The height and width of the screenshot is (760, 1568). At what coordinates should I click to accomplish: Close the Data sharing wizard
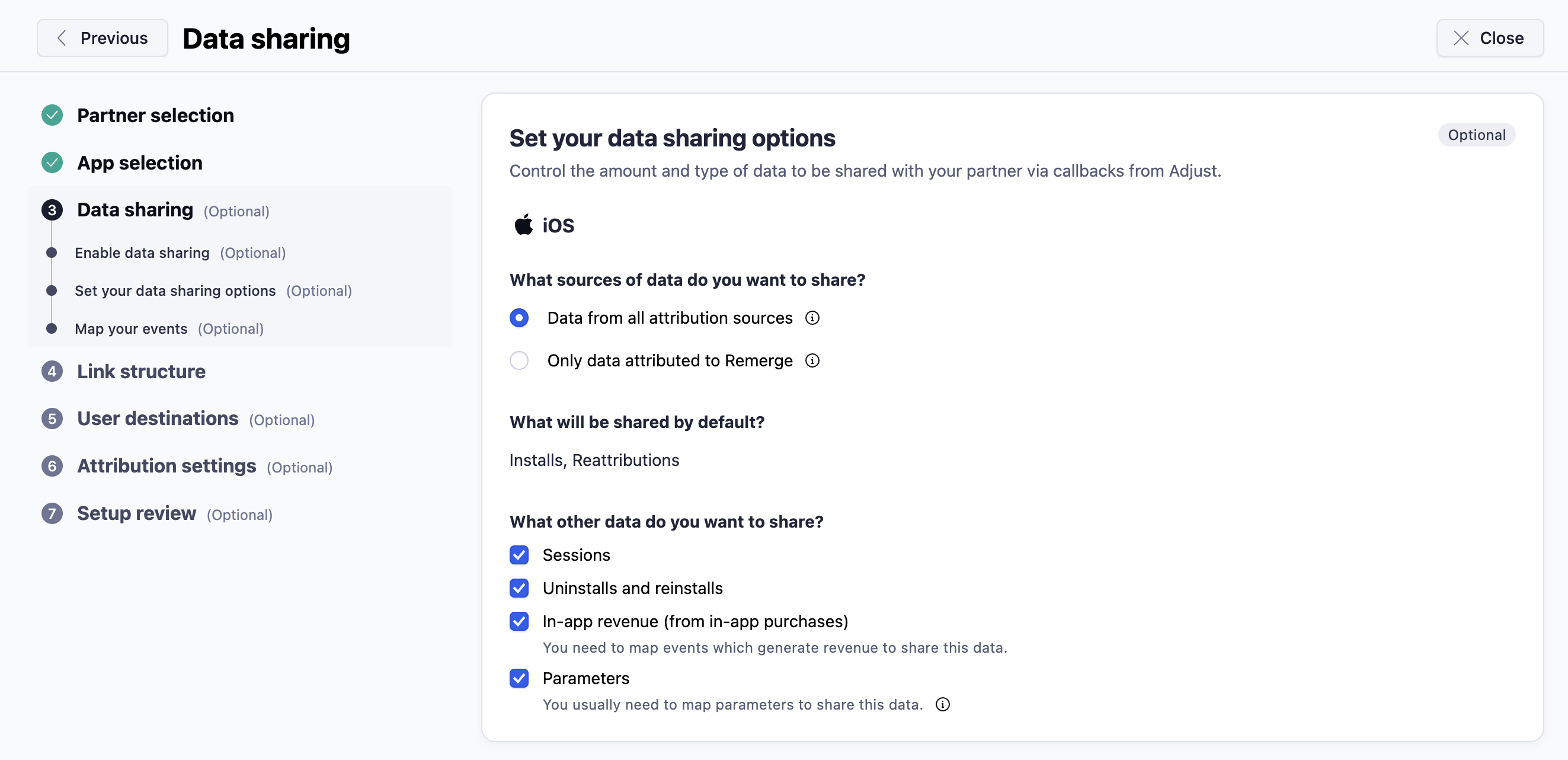1489,38
